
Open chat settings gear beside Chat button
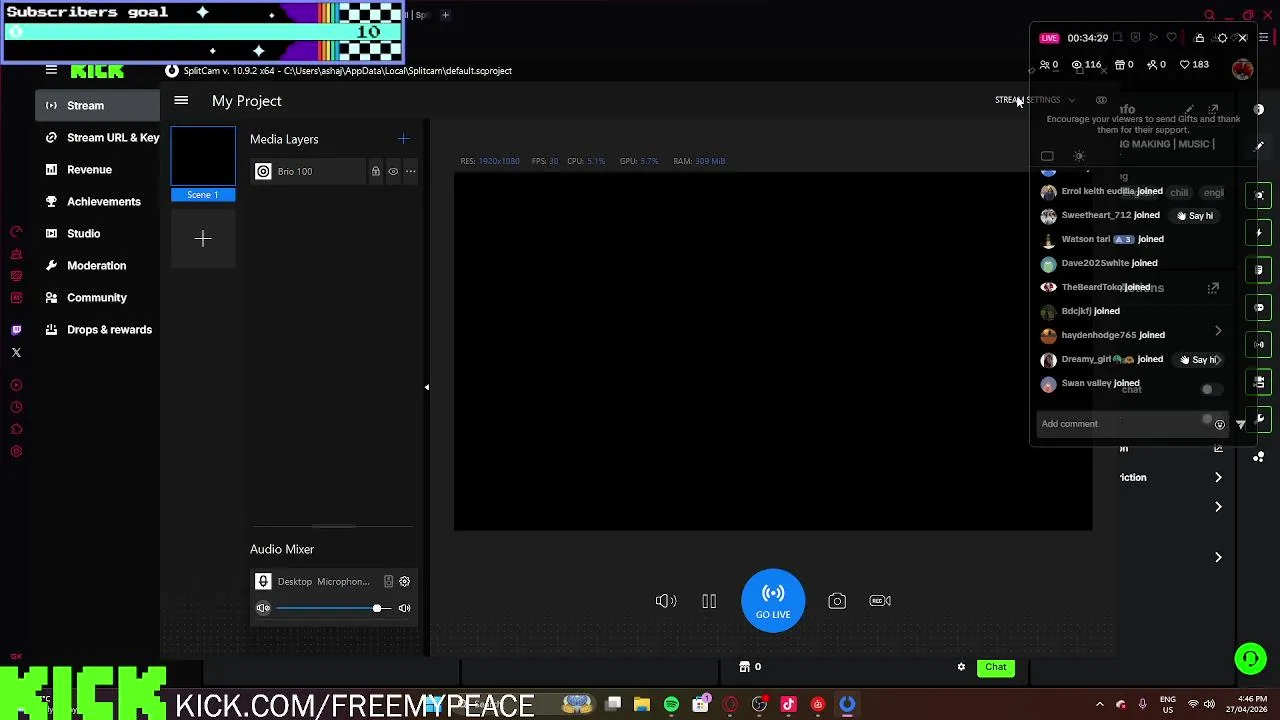(x=961, y=667)
